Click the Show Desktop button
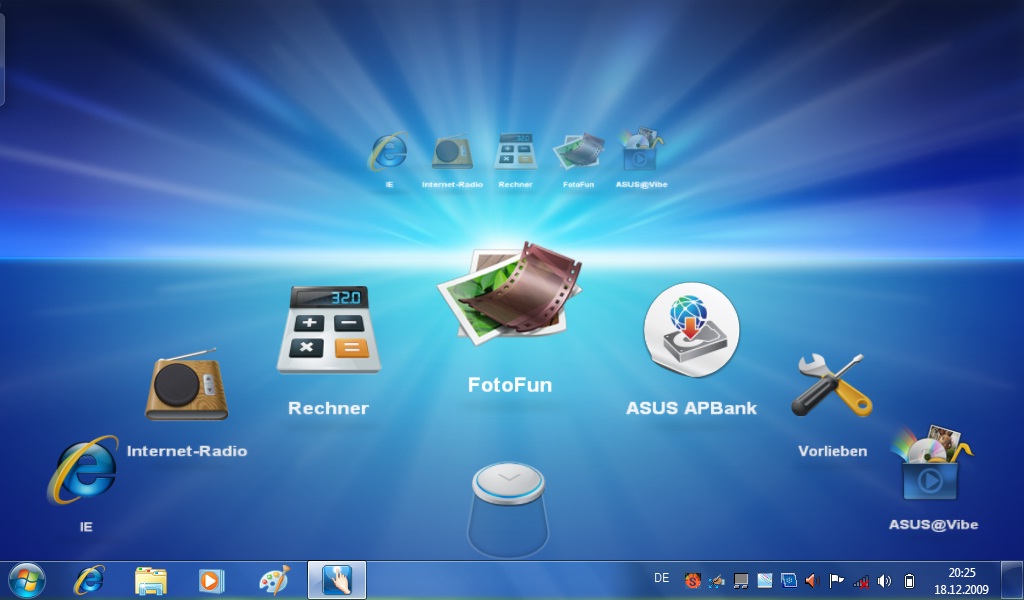1024x600 pixels. point(1012,580)
